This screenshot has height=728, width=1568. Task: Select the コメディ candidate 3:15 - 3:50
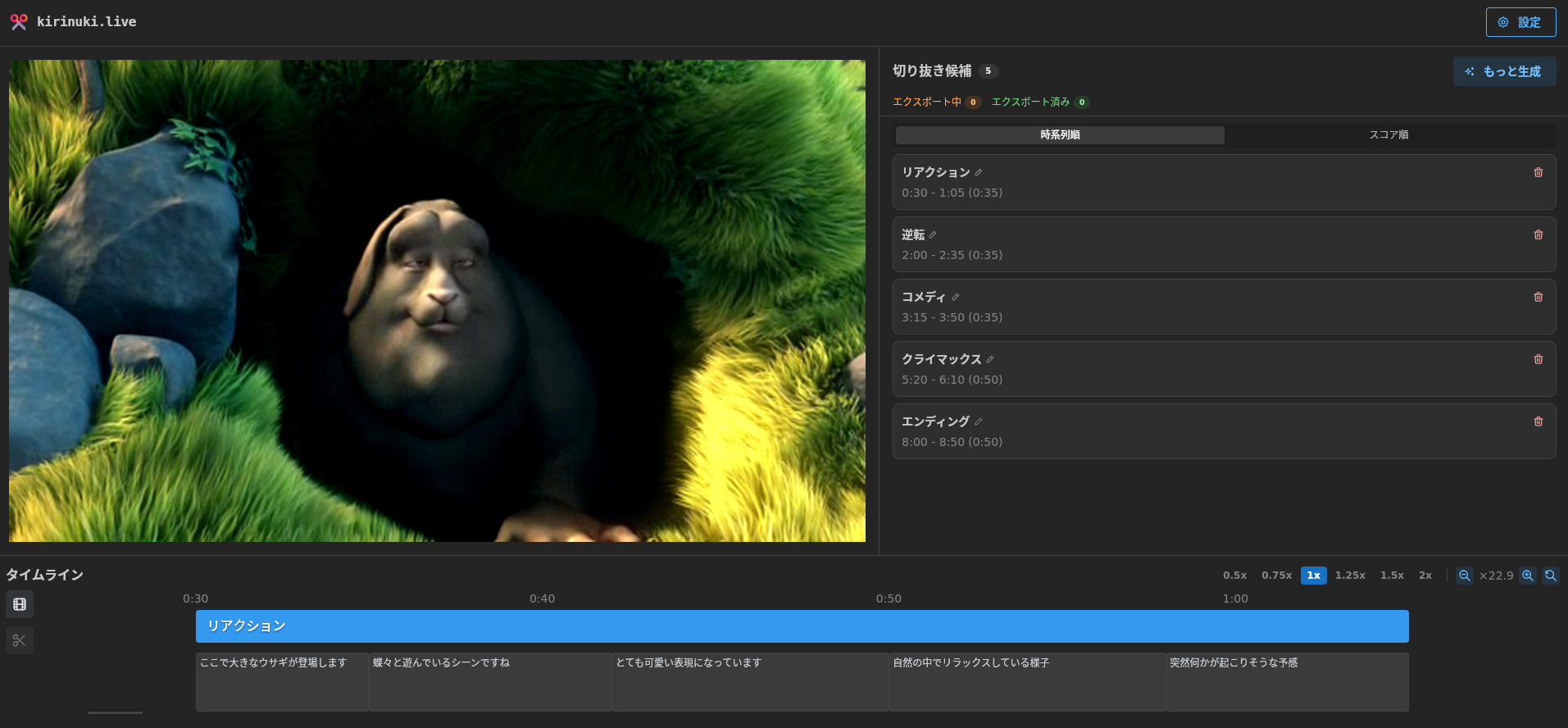click(1224, 307)
